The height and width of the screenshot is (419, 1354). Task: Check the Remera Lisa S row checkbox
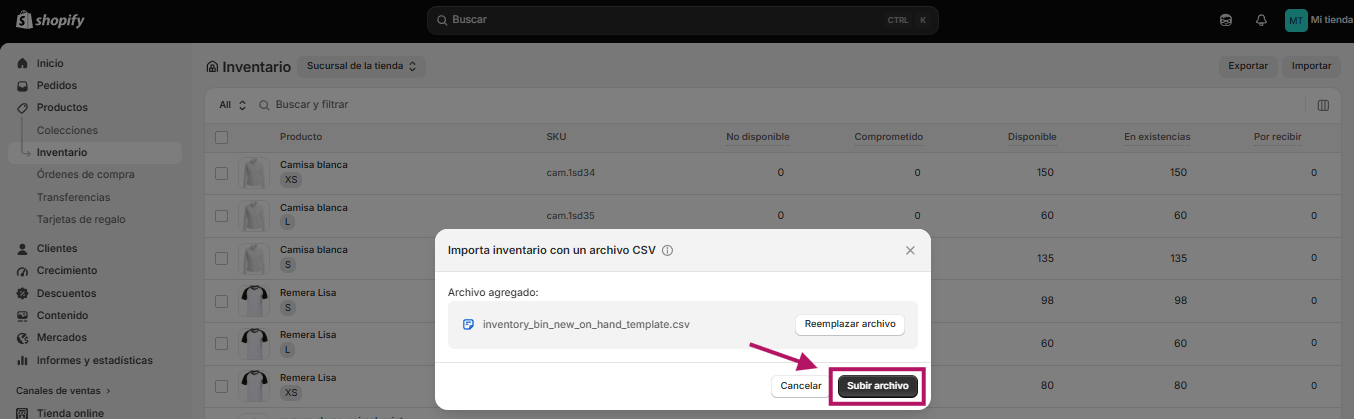tap(222, 300)
